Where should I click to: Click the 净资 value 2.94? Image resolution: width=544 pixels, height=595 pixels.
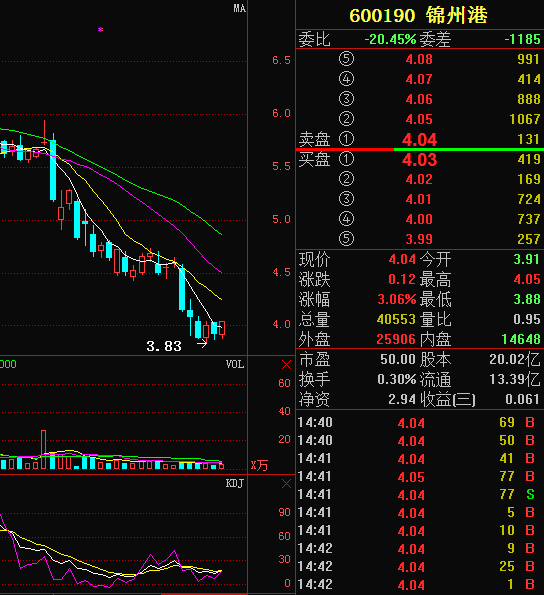click(x=402, y=399)
